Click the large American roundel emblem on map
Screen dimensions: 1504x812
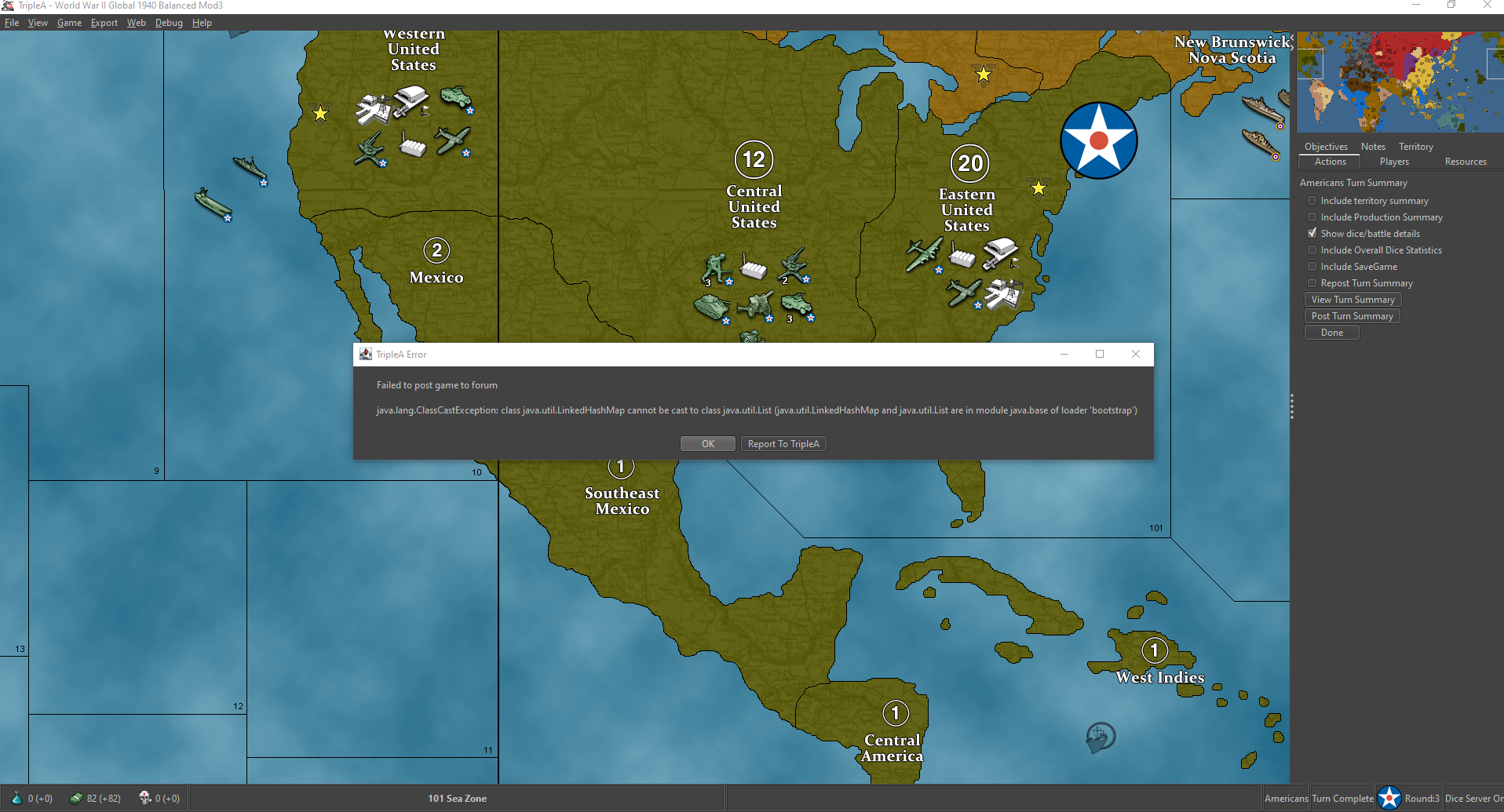(x=1098, y=140)
